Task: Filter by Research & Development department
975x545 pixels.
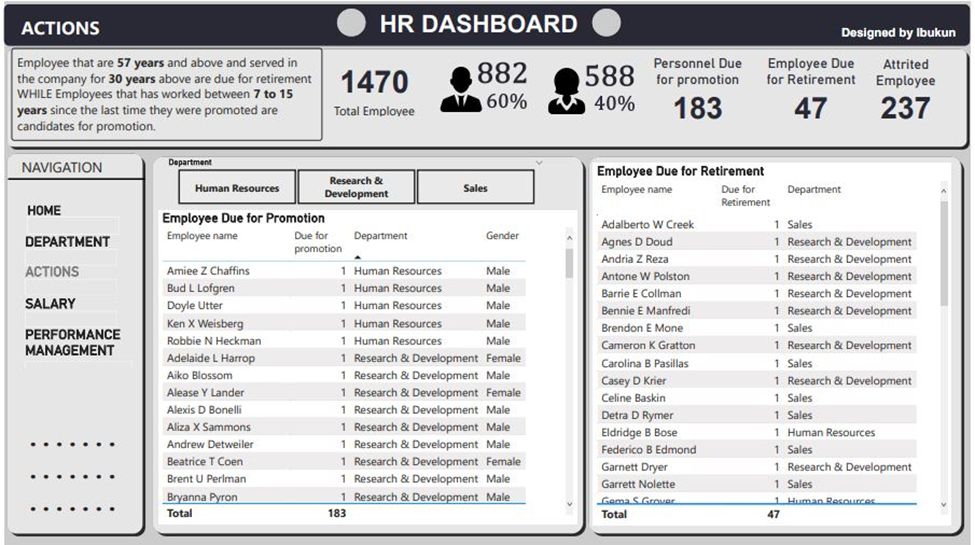Action: 356,187
